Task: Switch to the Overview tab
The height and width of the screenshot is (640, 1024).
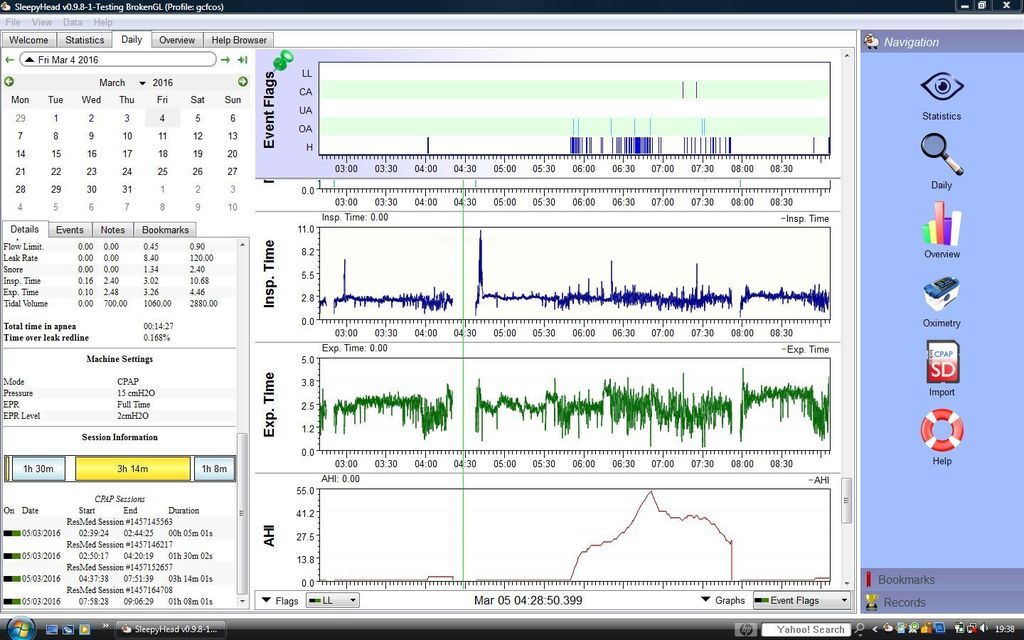Action: [177, 40]
